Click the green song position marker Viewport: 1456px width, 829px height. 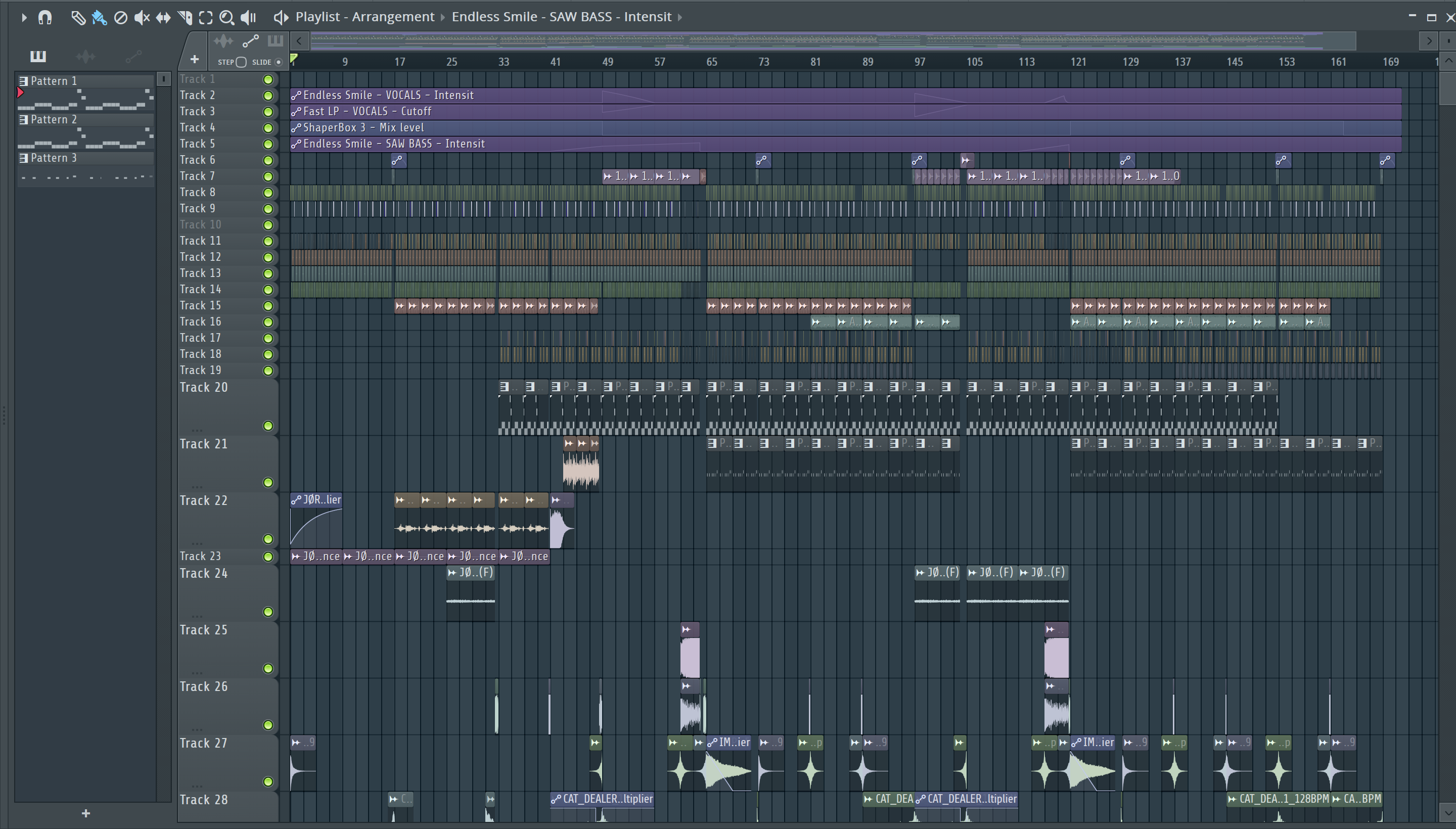pos(294,58)
